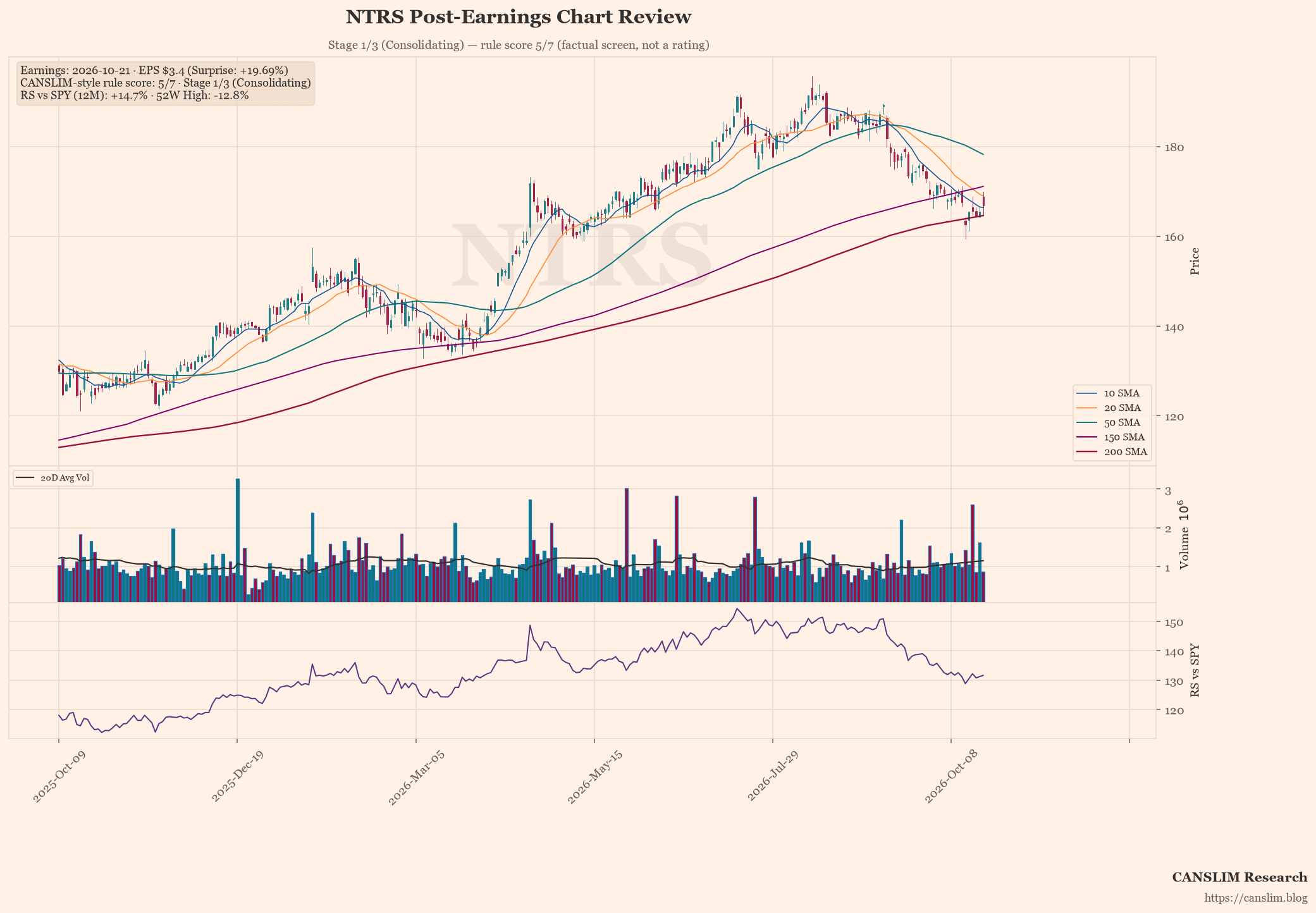1316x913 pixels.
Task: Click the Earnings: 2026-10-21 EPS $3.4 line
Action: 154,70
